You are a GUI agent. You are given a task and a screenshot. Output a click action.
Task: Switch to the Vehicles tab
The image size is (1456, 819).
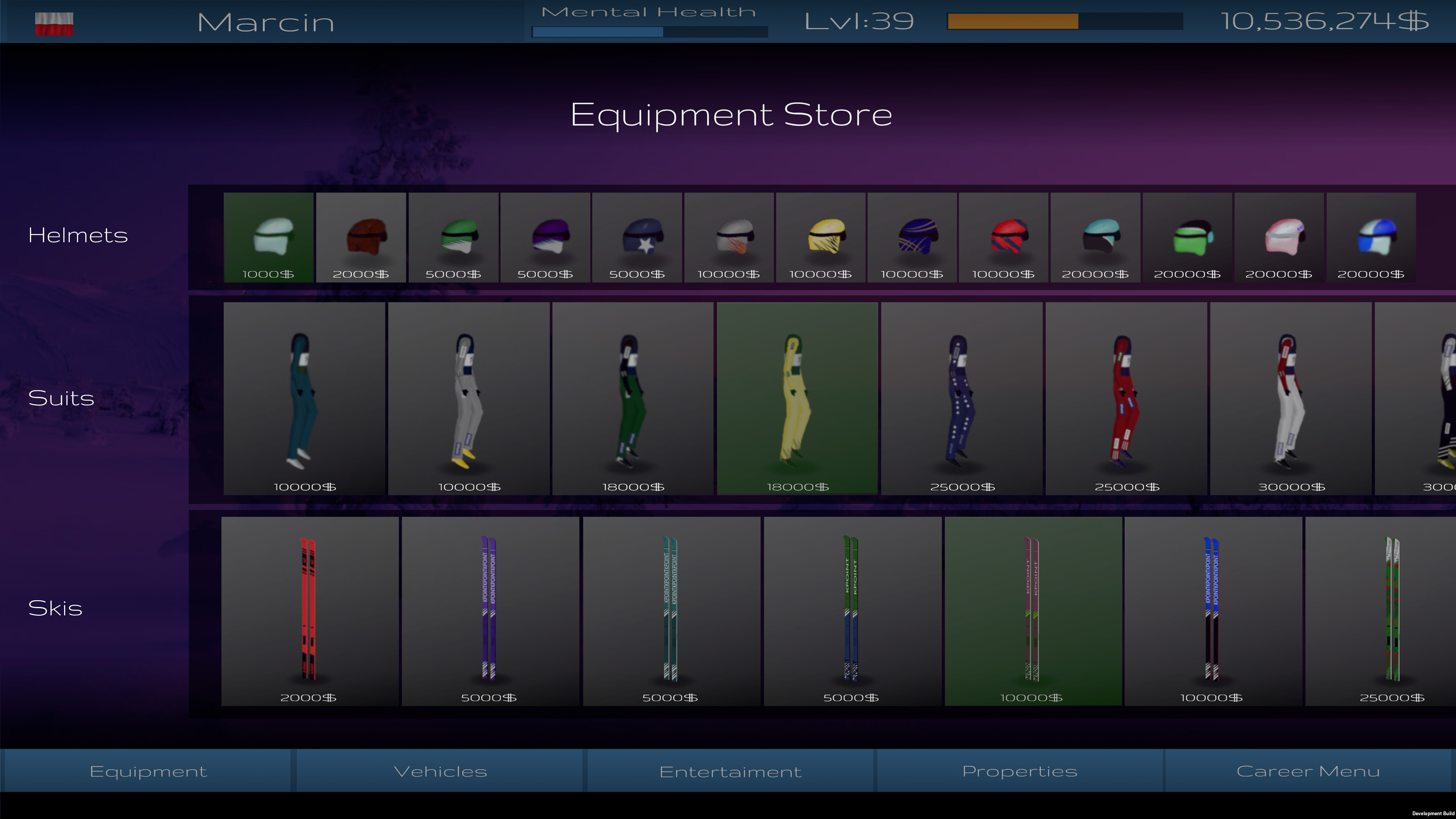click(x=440, y=770)
